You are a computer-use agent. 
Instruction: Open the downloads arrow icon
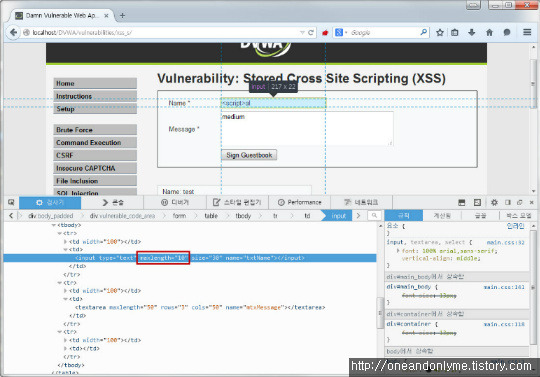tap(471, 32)
